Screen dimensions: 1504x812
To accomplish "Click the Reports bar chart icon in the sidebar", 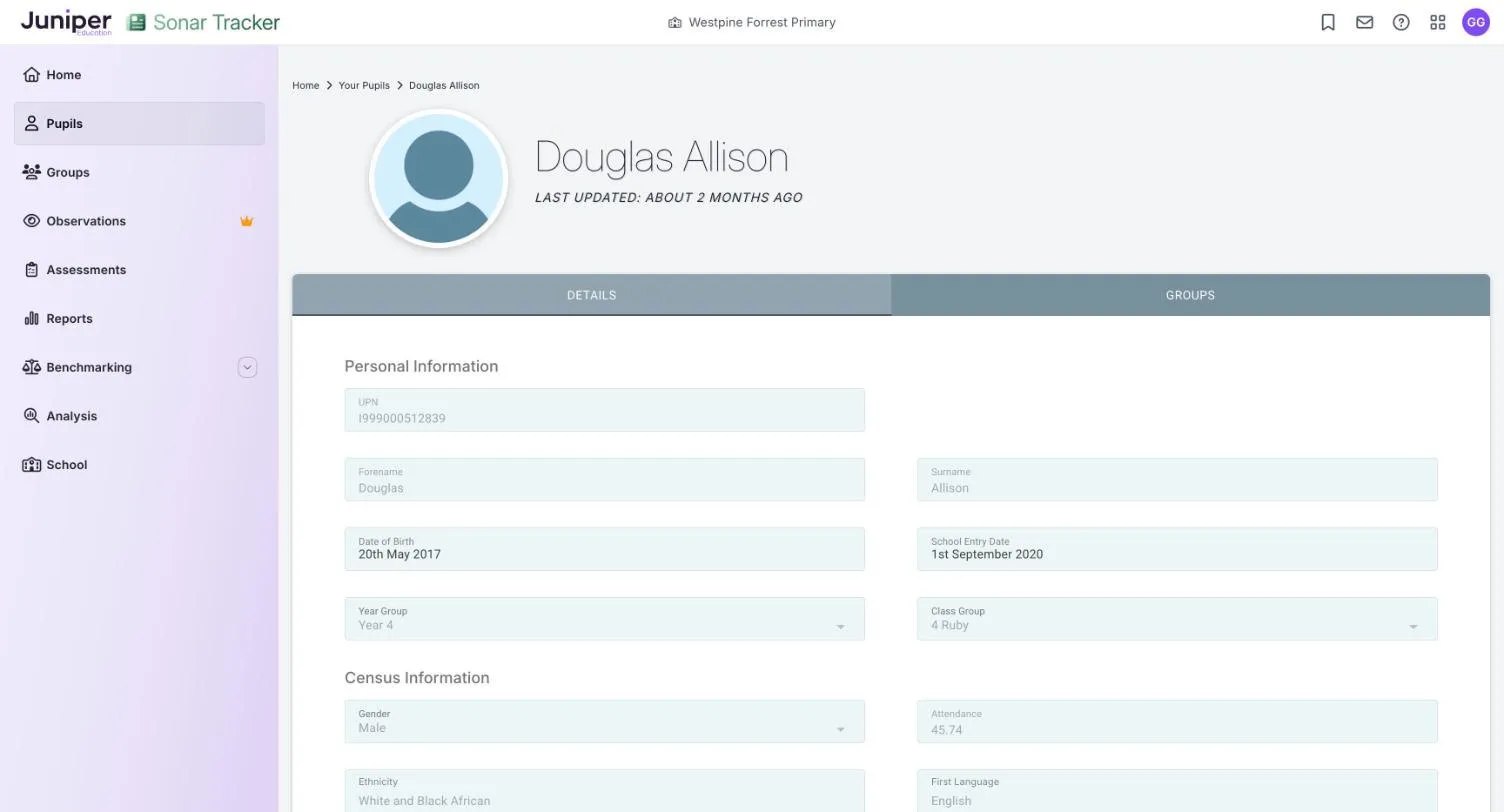I will coord(31,319).
